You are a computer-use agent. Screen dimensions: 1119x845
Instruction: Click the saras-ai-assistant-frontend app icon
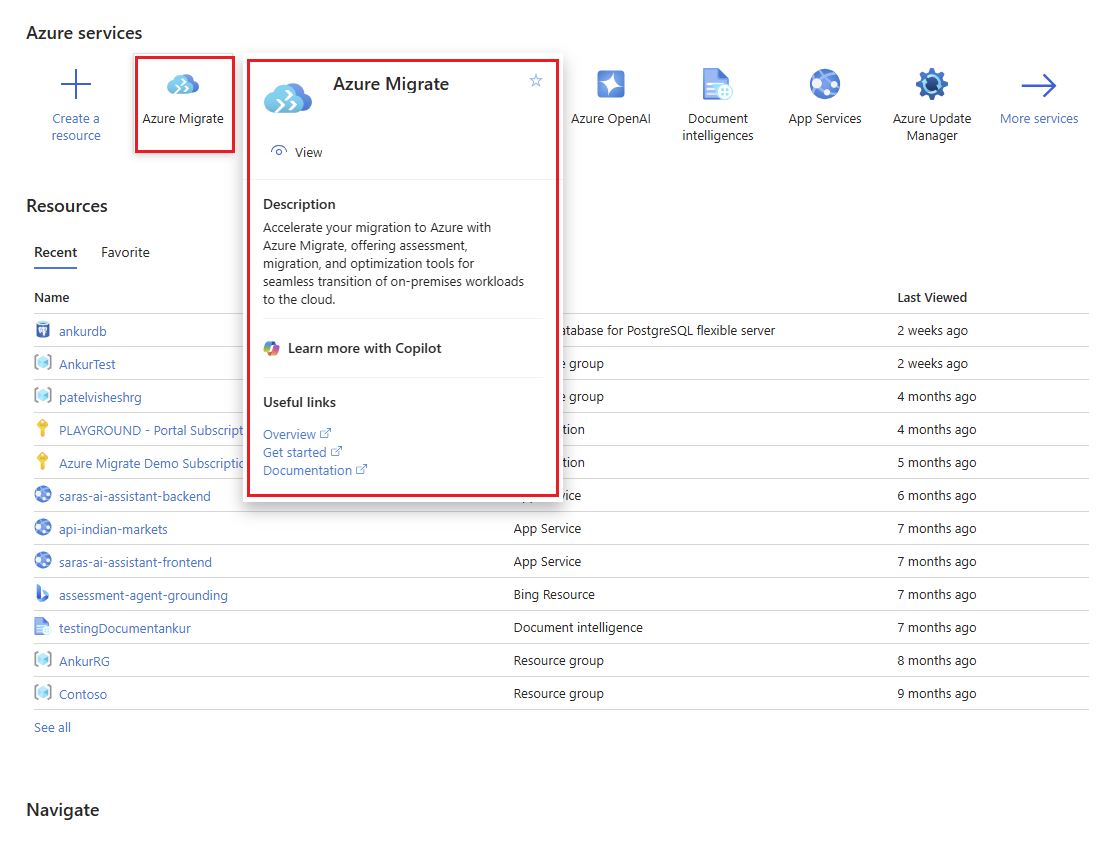(x=43, y=560)
